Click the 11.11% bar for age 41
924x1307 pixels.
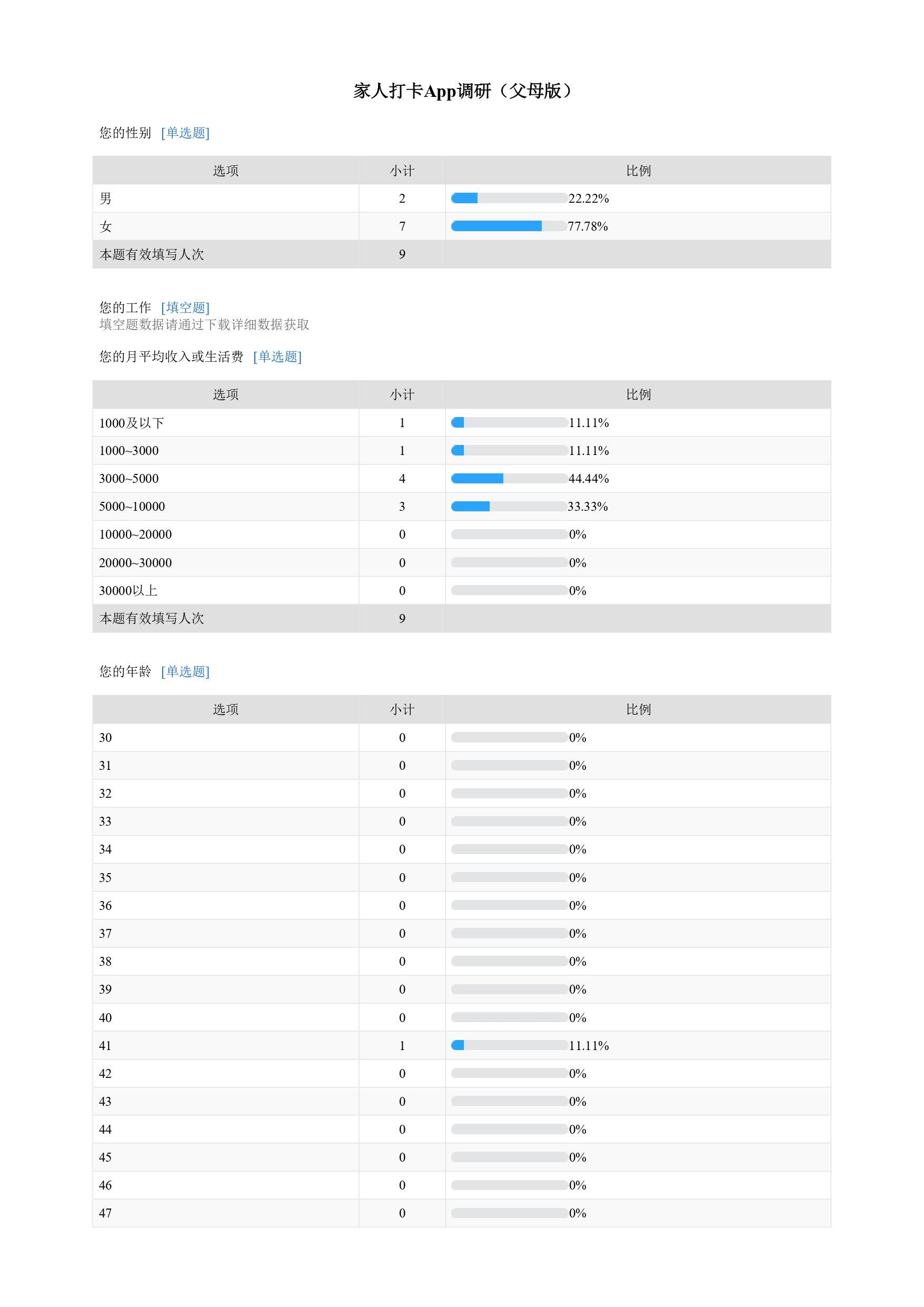point(509,1045)
